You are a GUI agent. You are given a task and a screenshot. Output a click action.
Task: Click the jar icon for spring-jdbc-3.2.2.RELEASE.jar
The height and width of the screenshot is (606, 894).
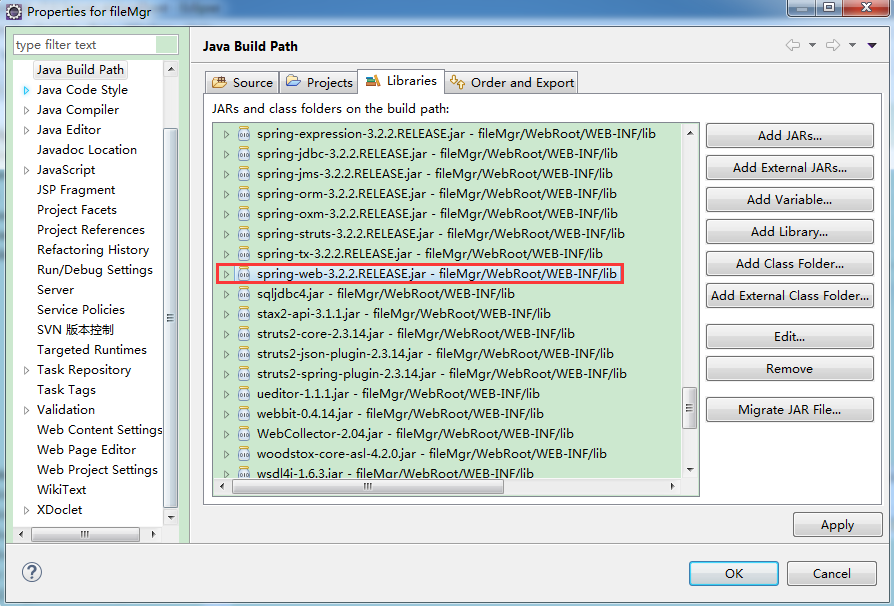coord(244,154)
